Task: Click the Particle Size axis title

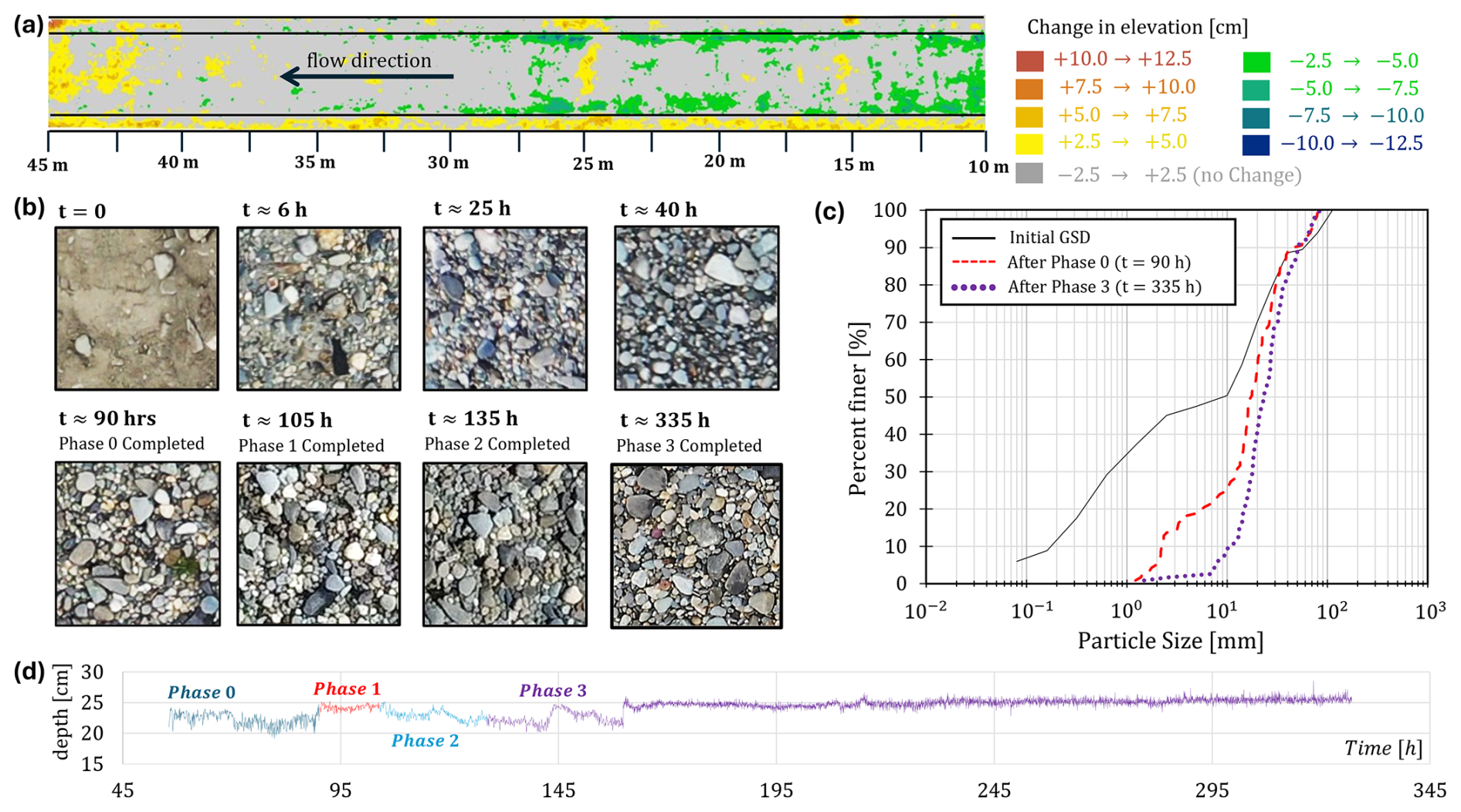Action: [1170, 641]
